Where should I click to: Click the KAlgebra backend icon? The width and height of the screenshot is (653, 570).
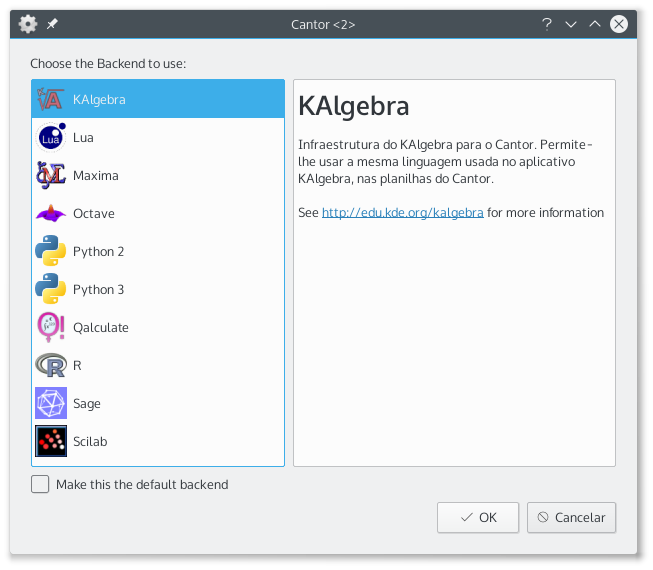tap(50, 99)
